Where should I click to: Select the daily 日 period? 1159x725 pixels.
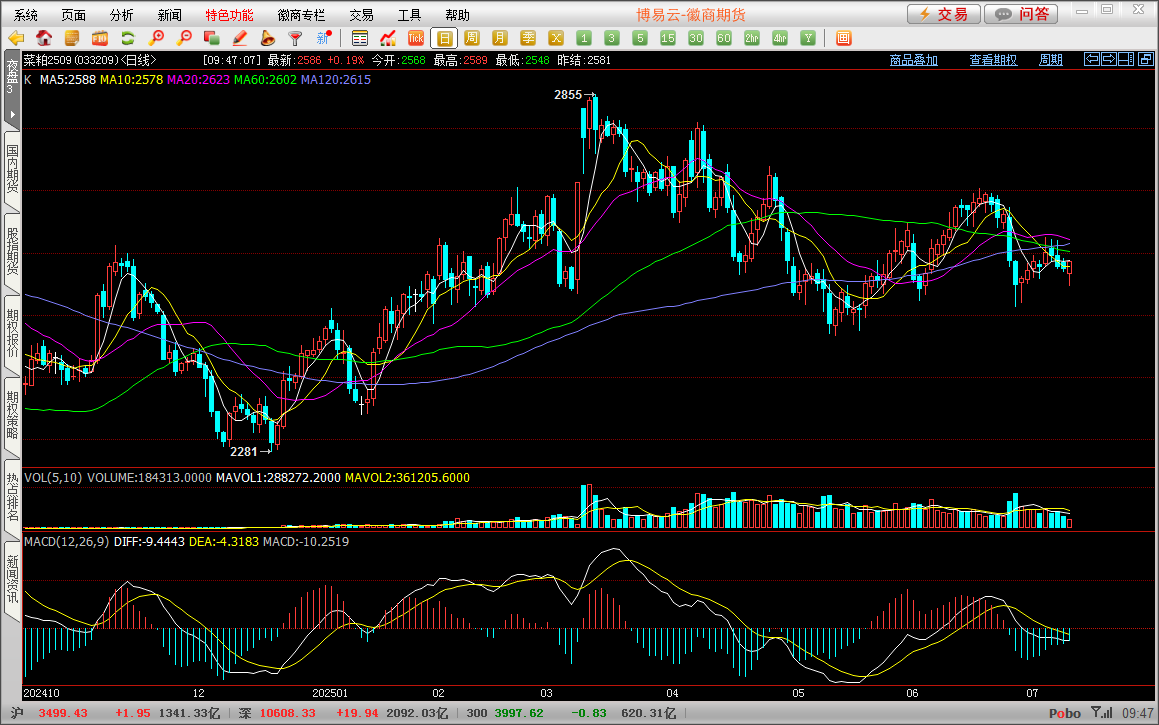point(444,38)
